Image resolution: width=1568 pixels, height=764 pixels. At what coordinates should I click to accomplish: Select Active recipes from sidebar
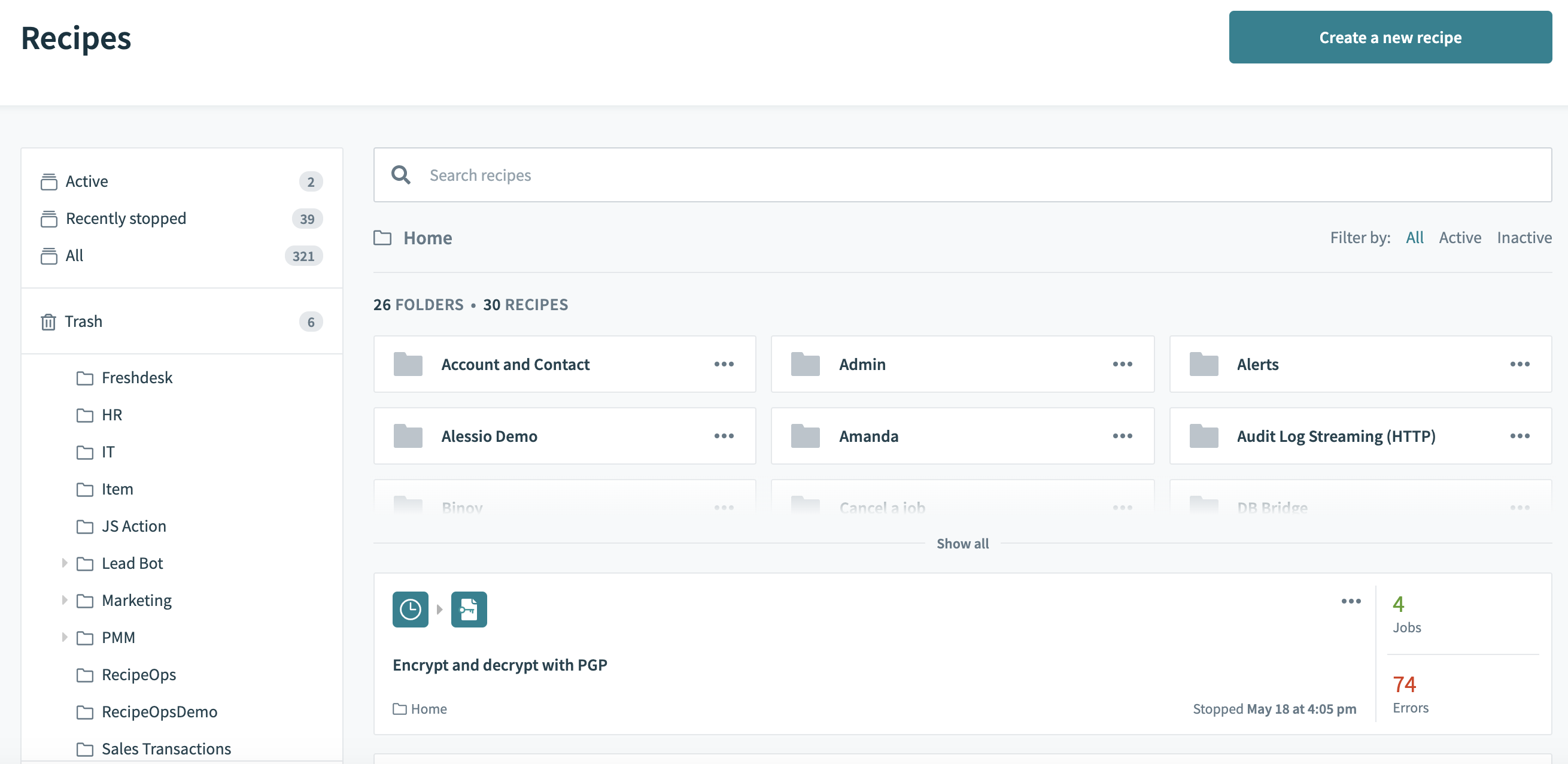pyautogui.click(x=86, y=181)
